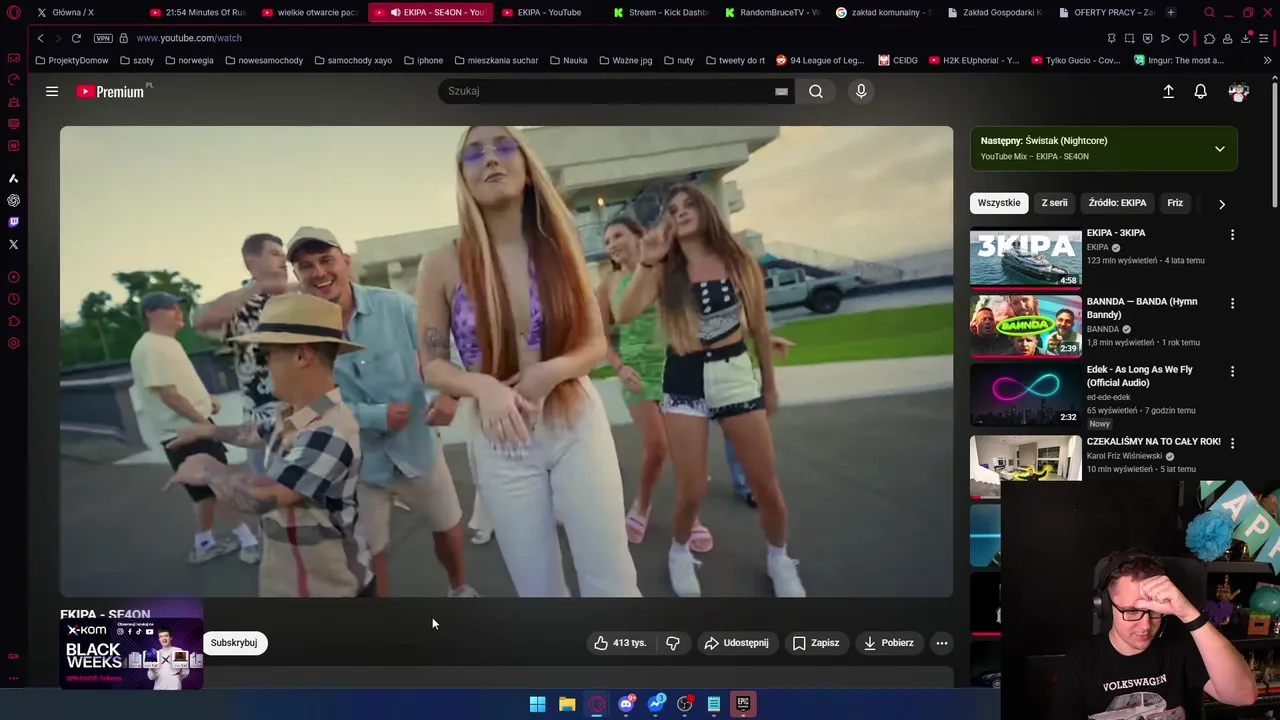Subscribe with the Subskrybuj button

234,643
